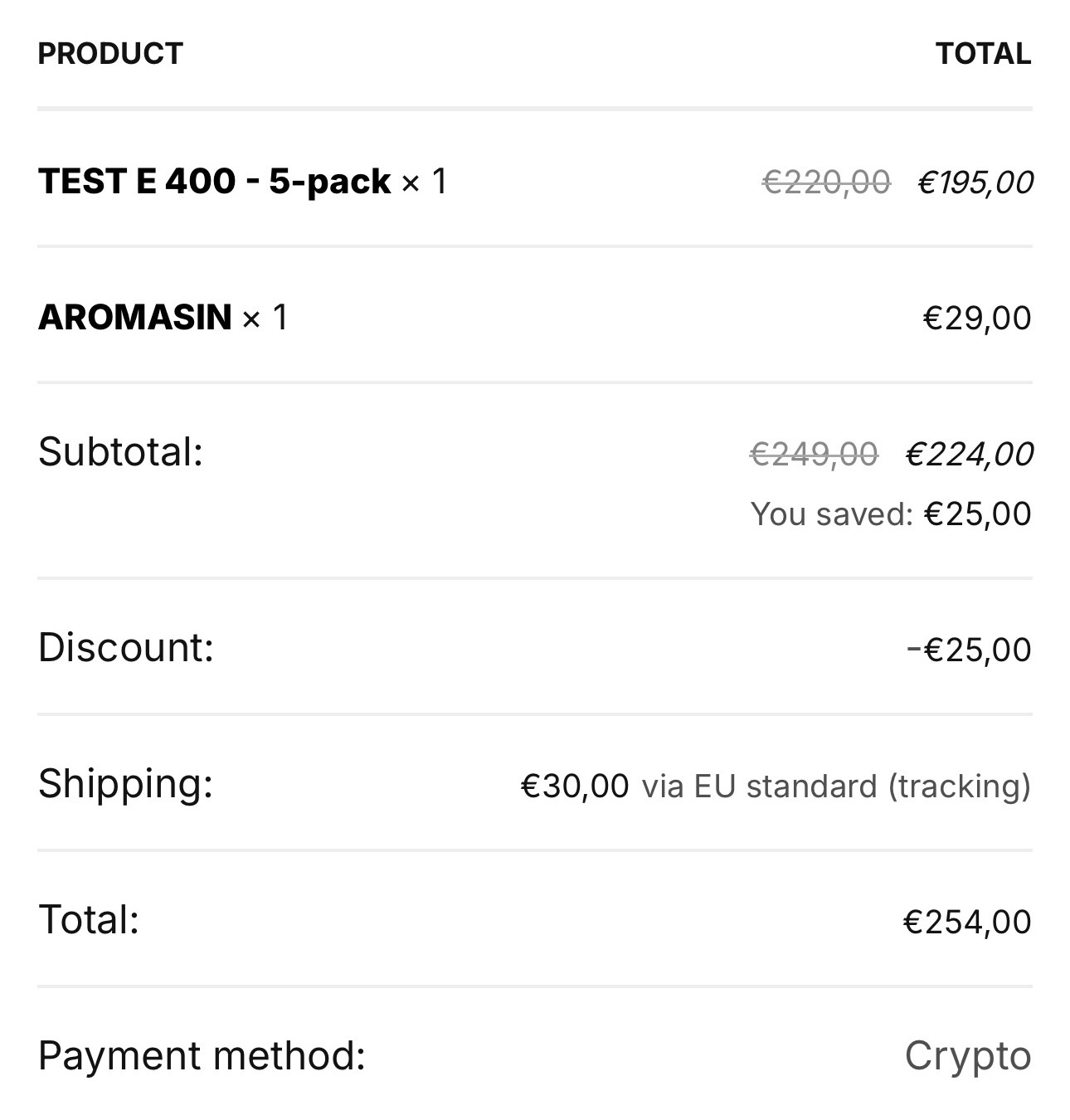Click the €224,00 subtotal amount
The image size is (1070, 1120).
970,454
